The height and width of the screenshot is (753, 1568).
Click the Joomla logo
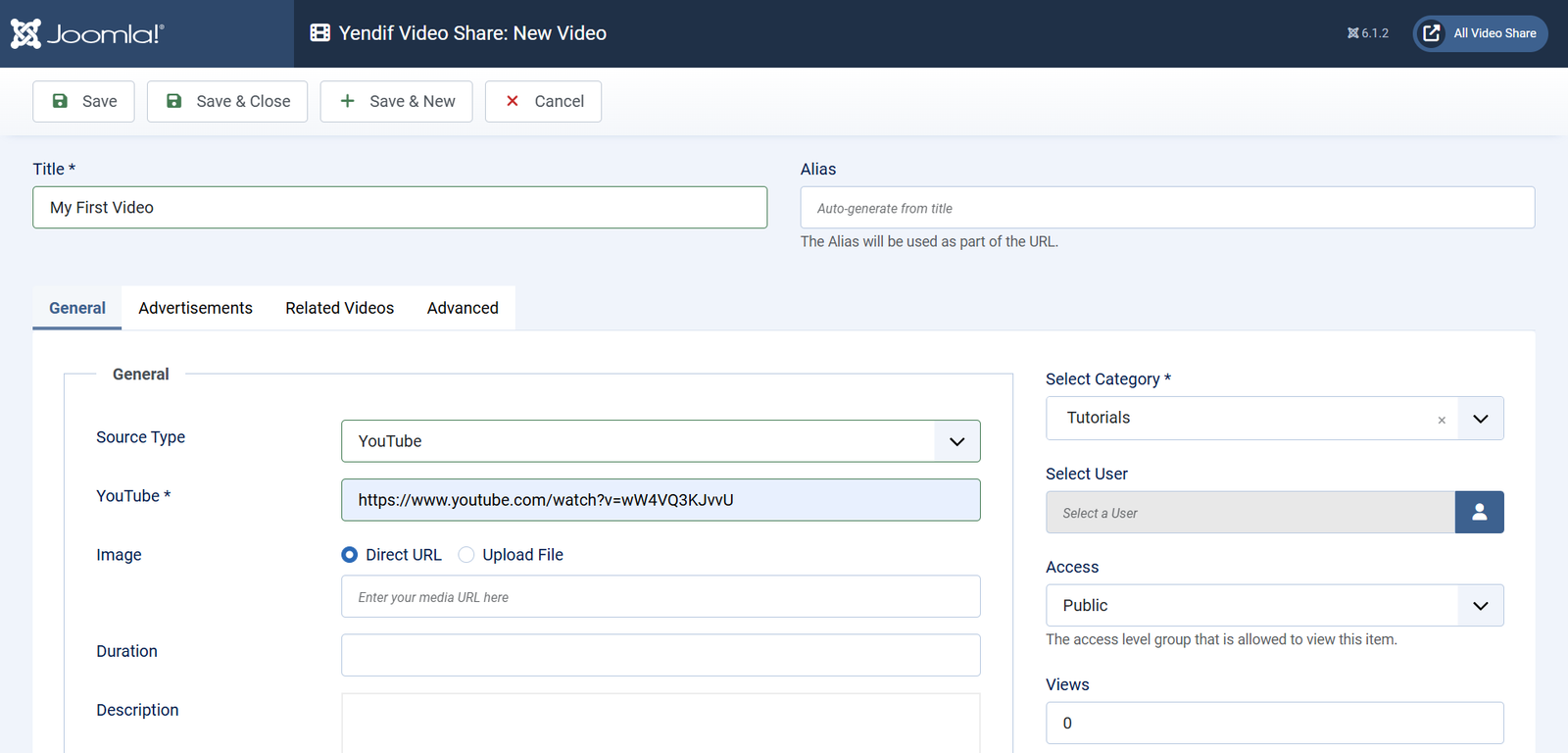point(87,33)
